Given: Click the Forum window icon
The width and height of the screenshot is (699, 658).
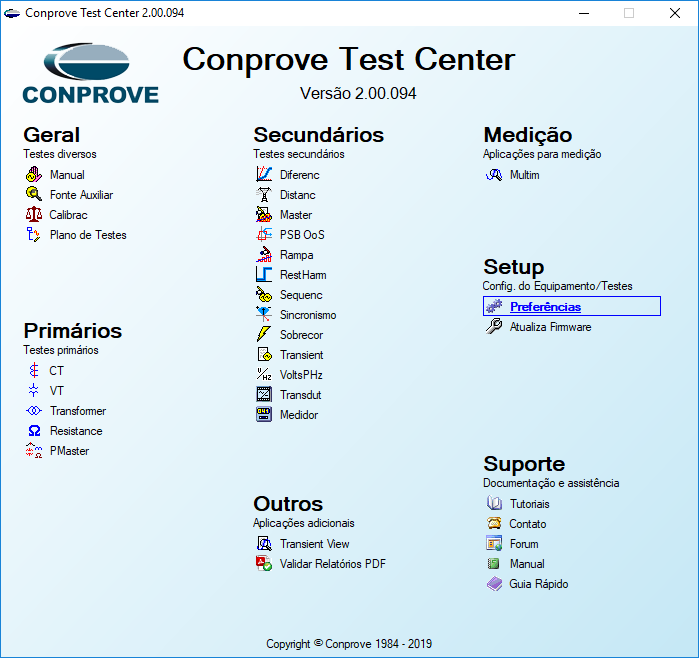Looking at the screenshot, I should click(494, 543).
